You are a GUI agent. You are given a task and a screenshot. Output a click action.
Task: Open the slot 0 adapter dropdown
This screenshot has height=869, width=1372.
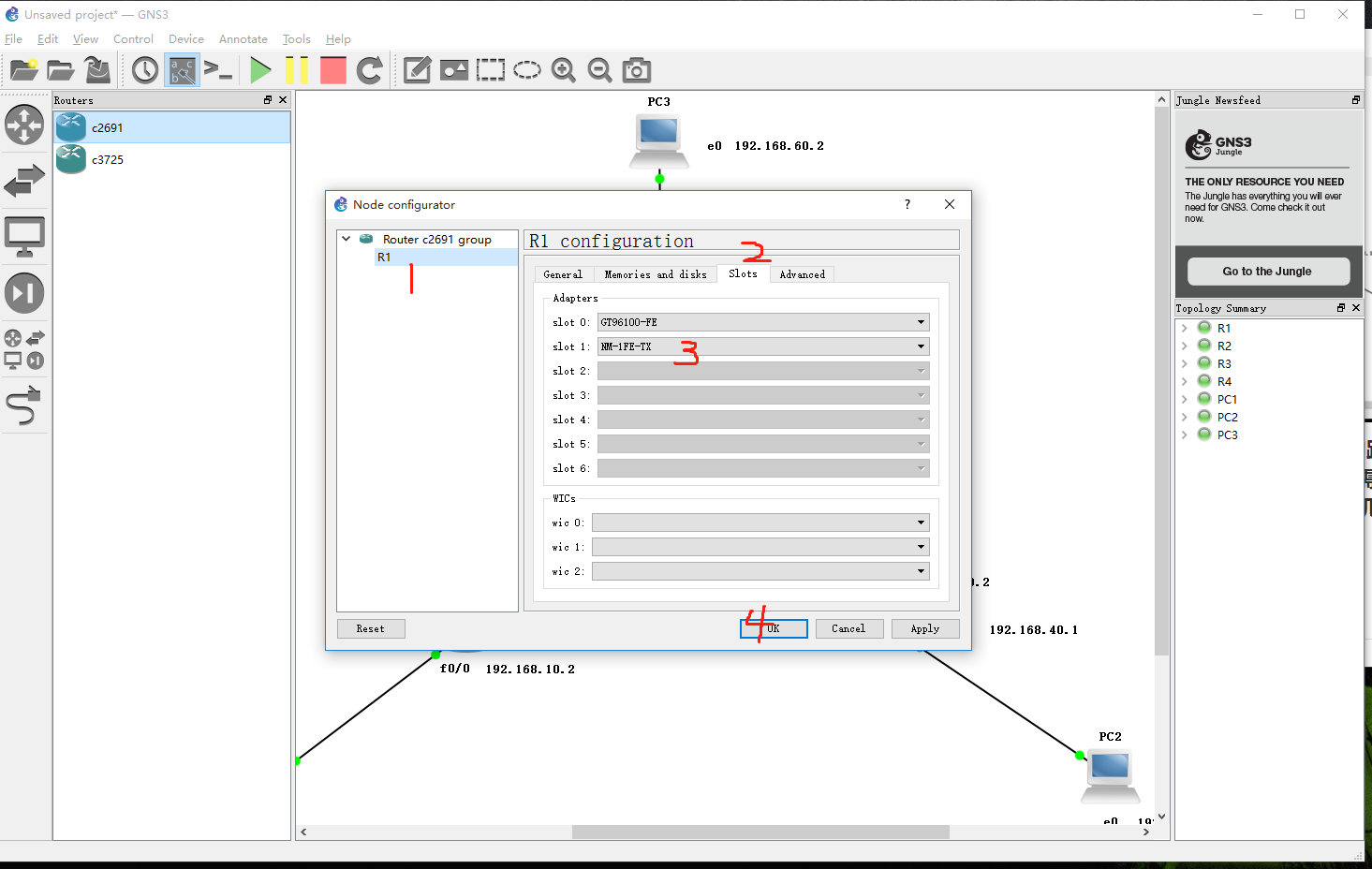point(763,322)
